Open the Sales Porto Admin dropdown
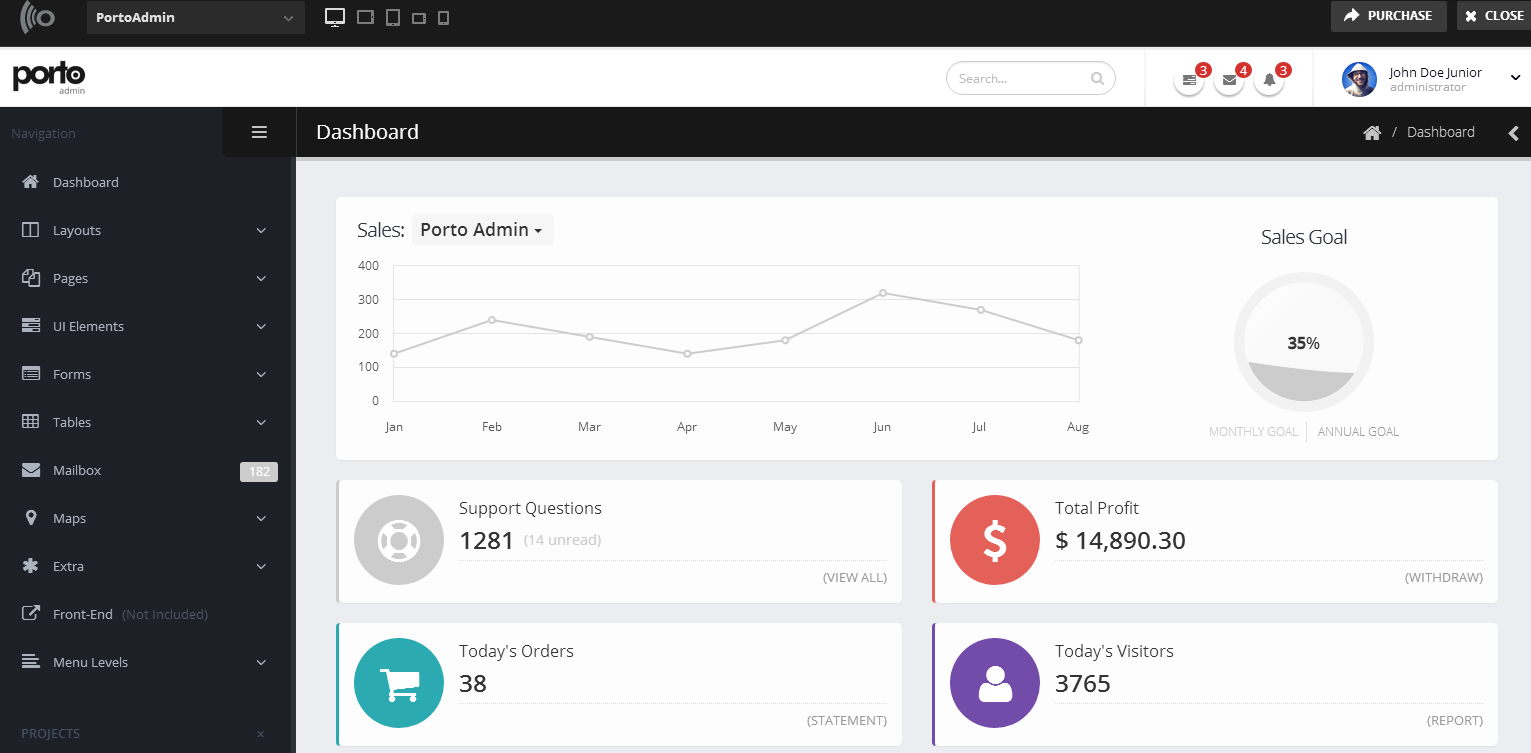 tap(481, 230)
